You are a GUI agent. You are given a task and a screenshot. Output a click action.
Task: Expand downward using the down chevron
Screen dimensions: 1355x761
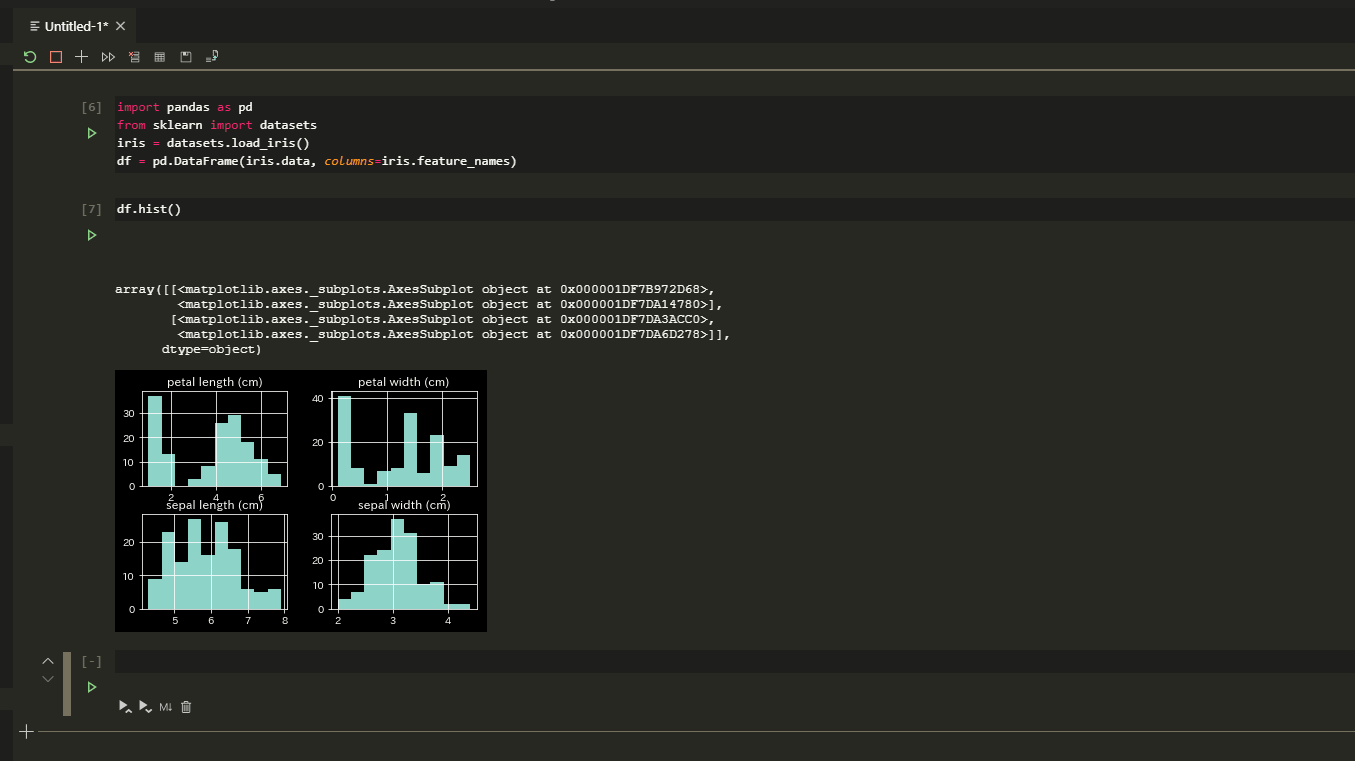tap(47, 678)
